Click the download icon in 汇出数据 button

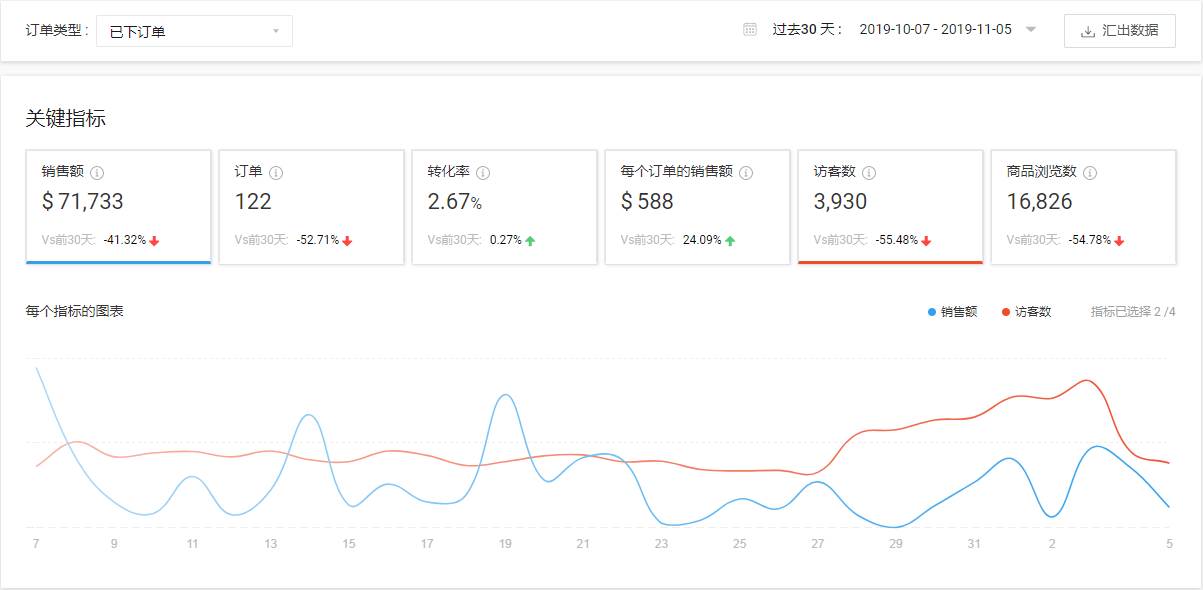pos(1088,31)
